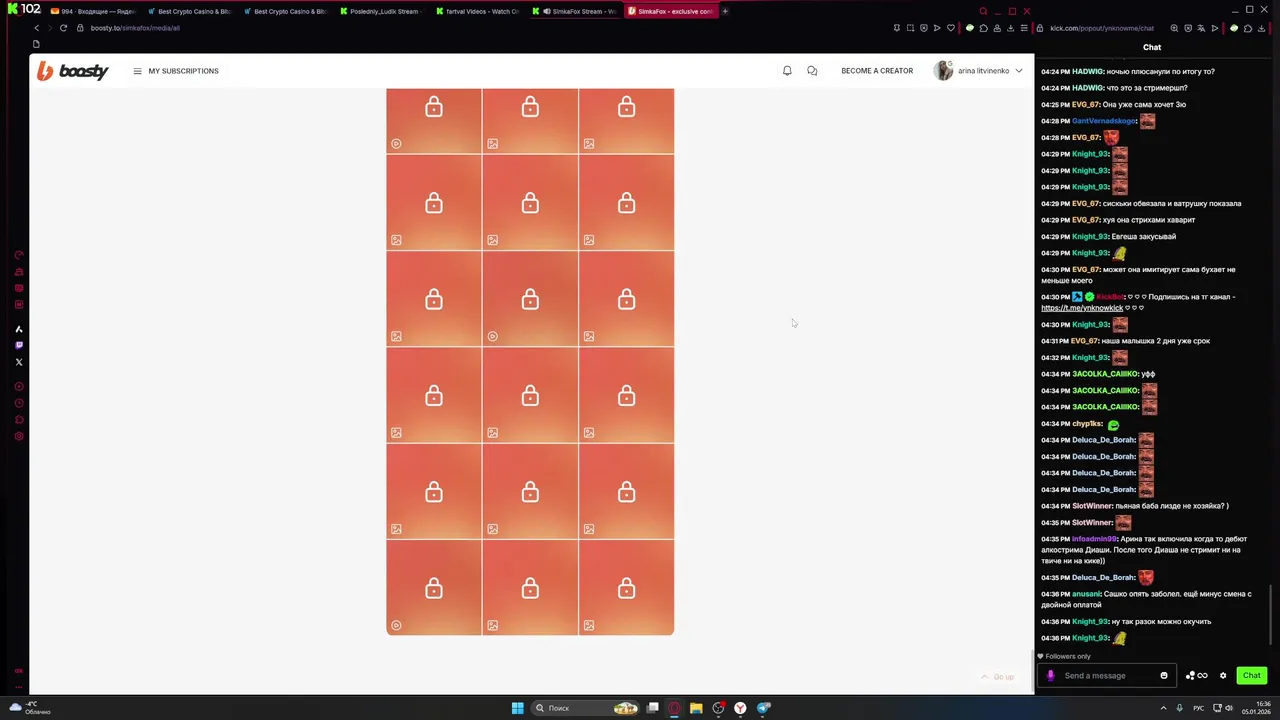Go back in browser history

36,28
